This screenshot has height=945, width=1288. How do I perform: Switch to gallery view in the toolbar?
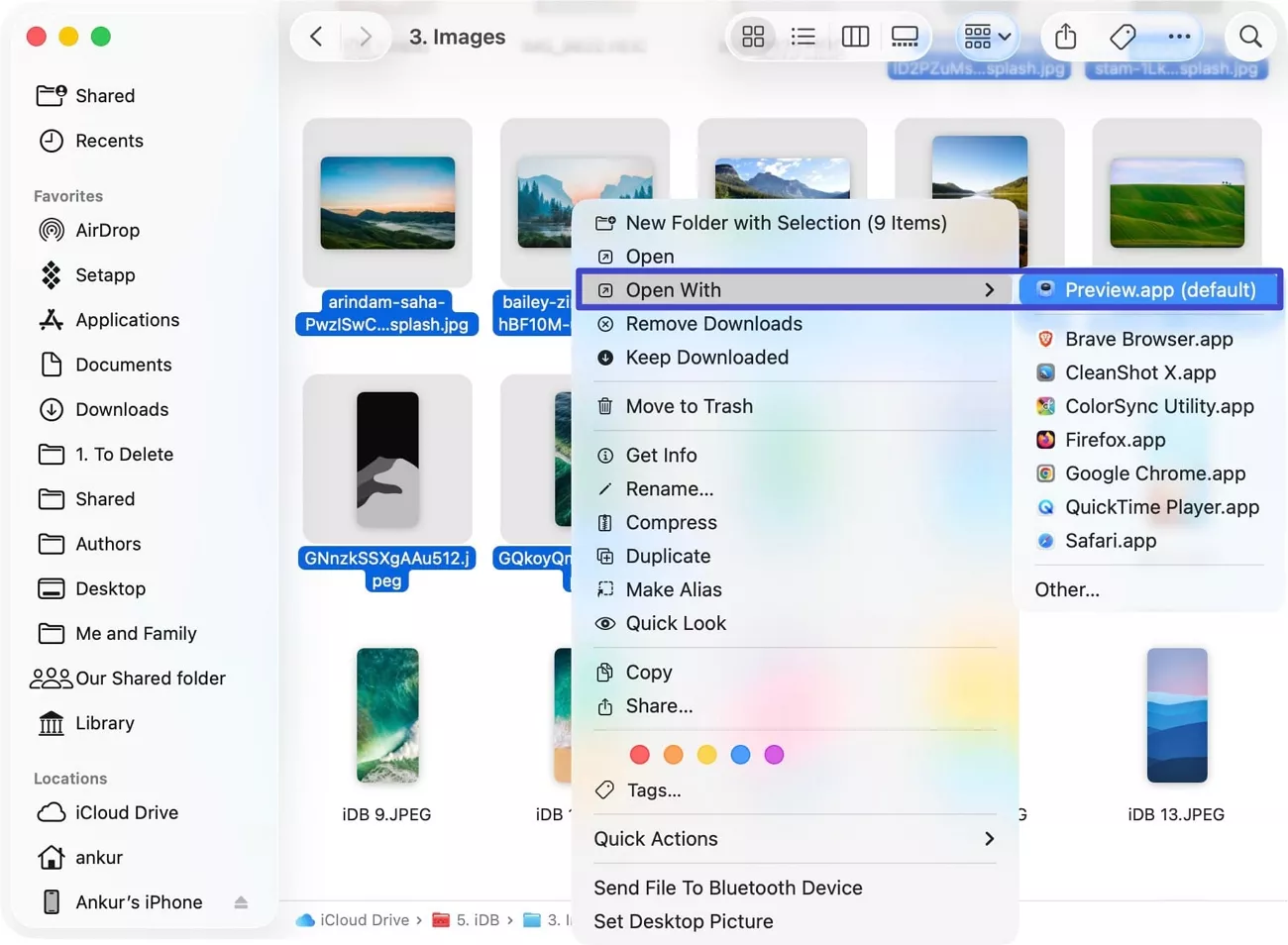pos(904,36)
